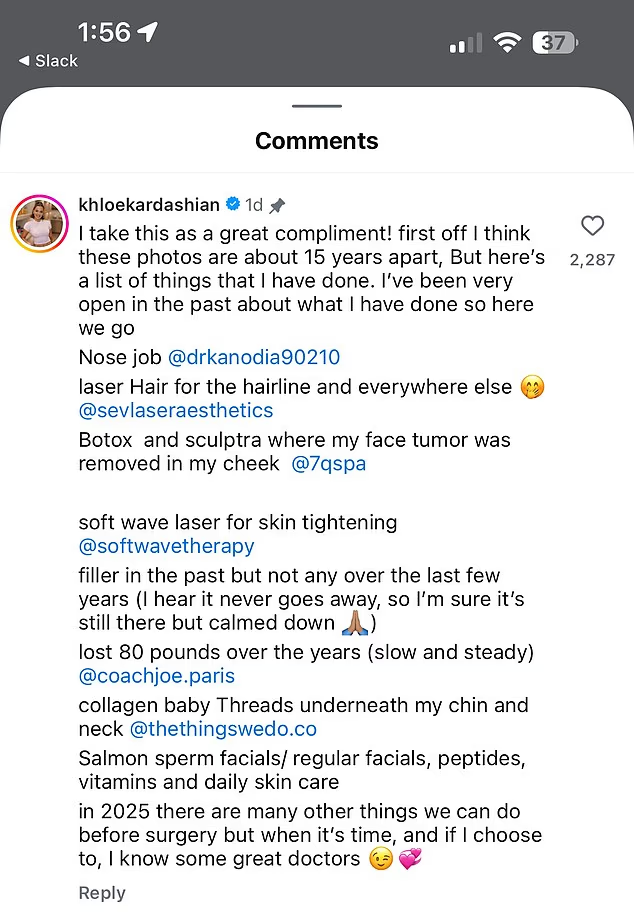Tap the Wi-Fi icon in status bar
The width and height of the screenshot is (634, 921).
[508, 43]
